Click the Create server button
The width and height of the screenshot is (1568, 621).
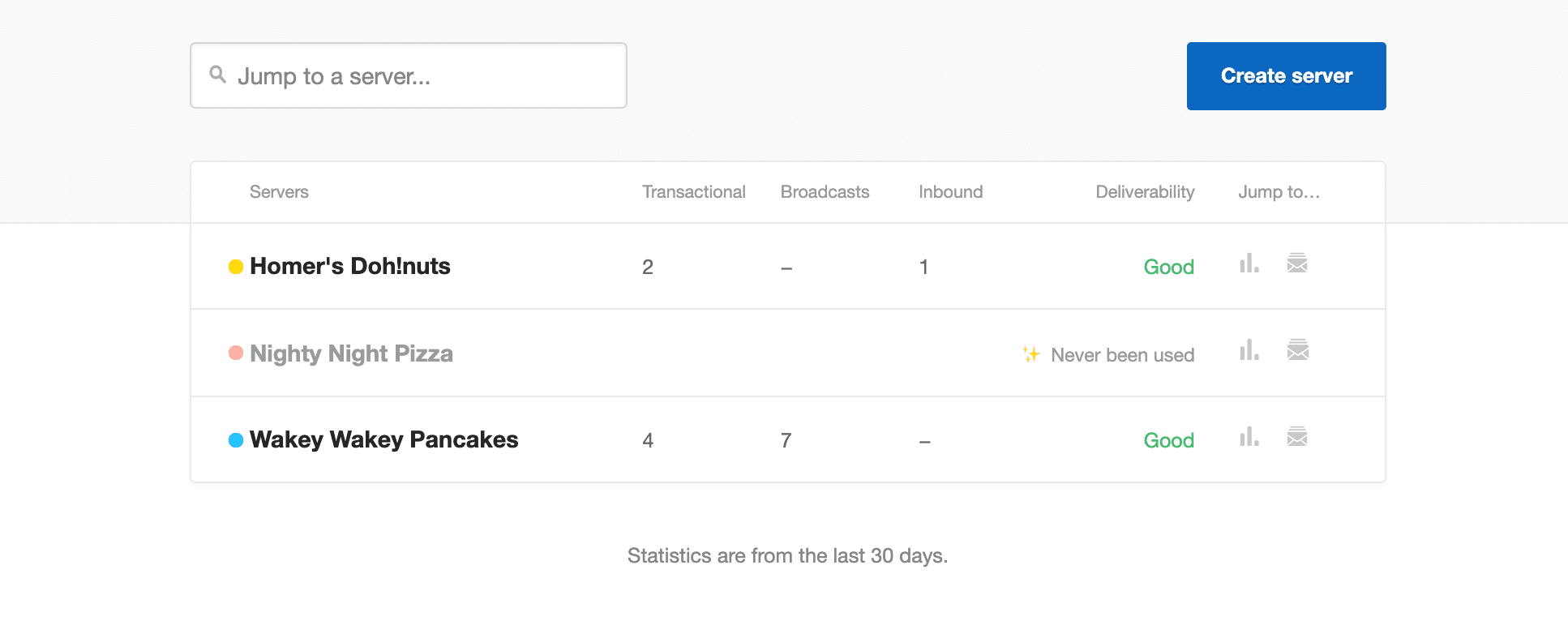click(x=1285, y=75)
